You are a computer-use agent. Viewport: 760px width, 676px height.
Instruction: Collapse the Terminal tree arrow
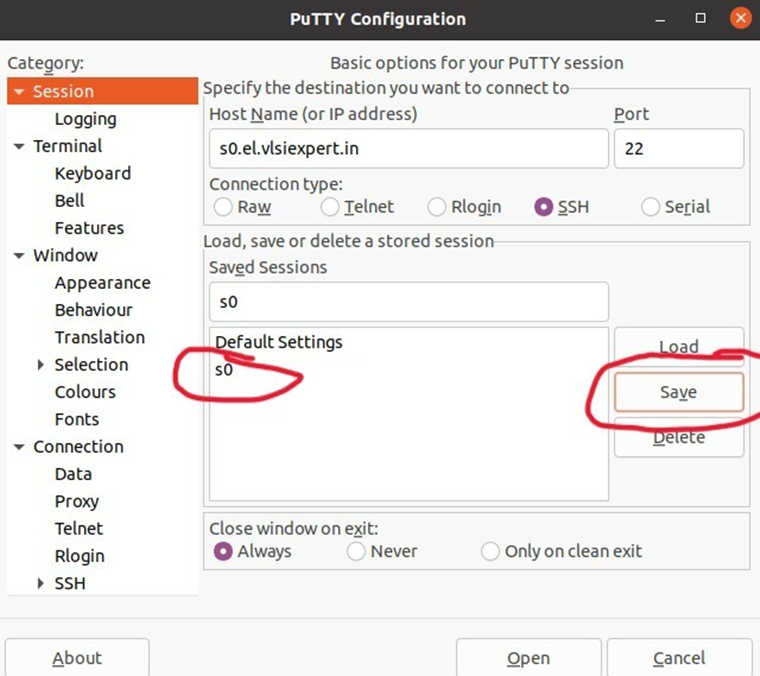click(19, 146)
